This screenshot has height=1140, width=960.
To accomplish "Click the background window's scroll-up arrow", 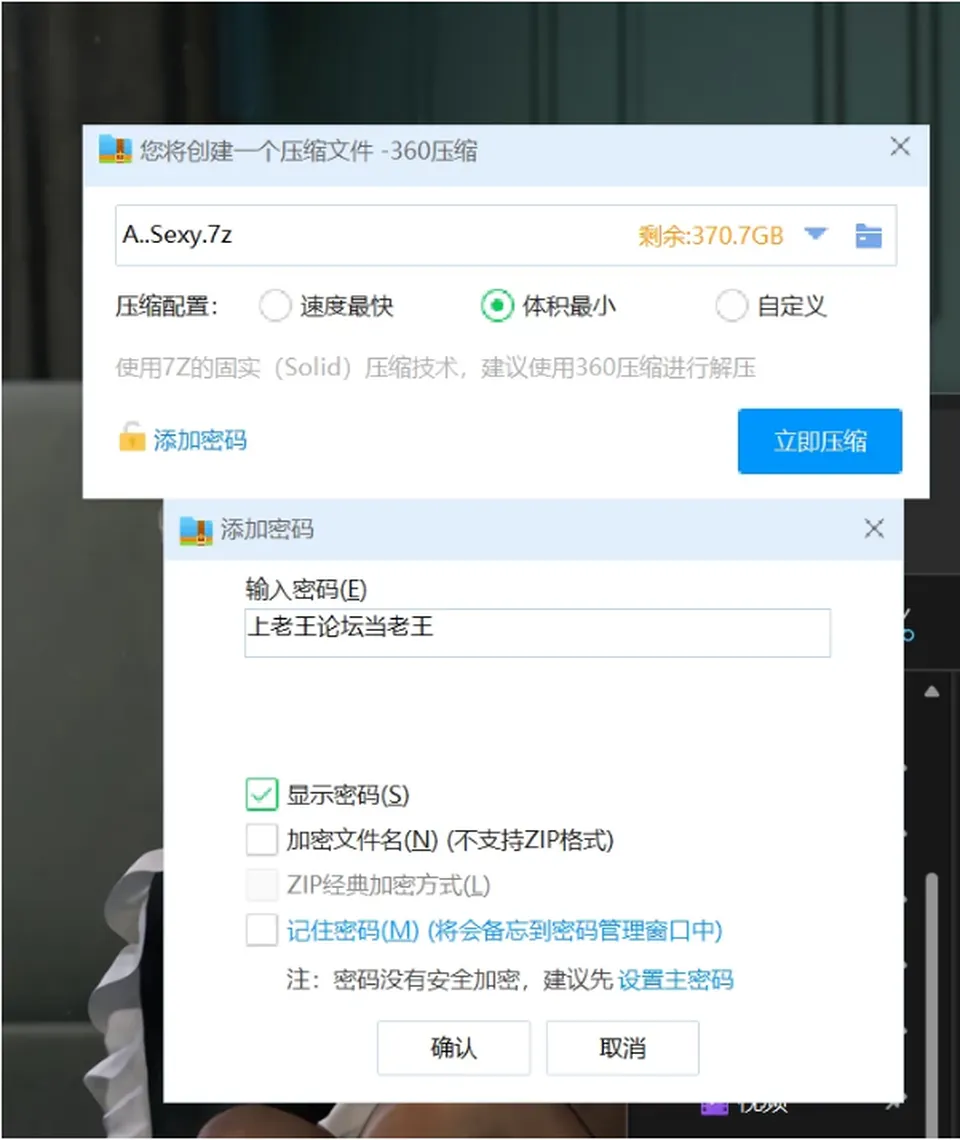I will (932, 692).
